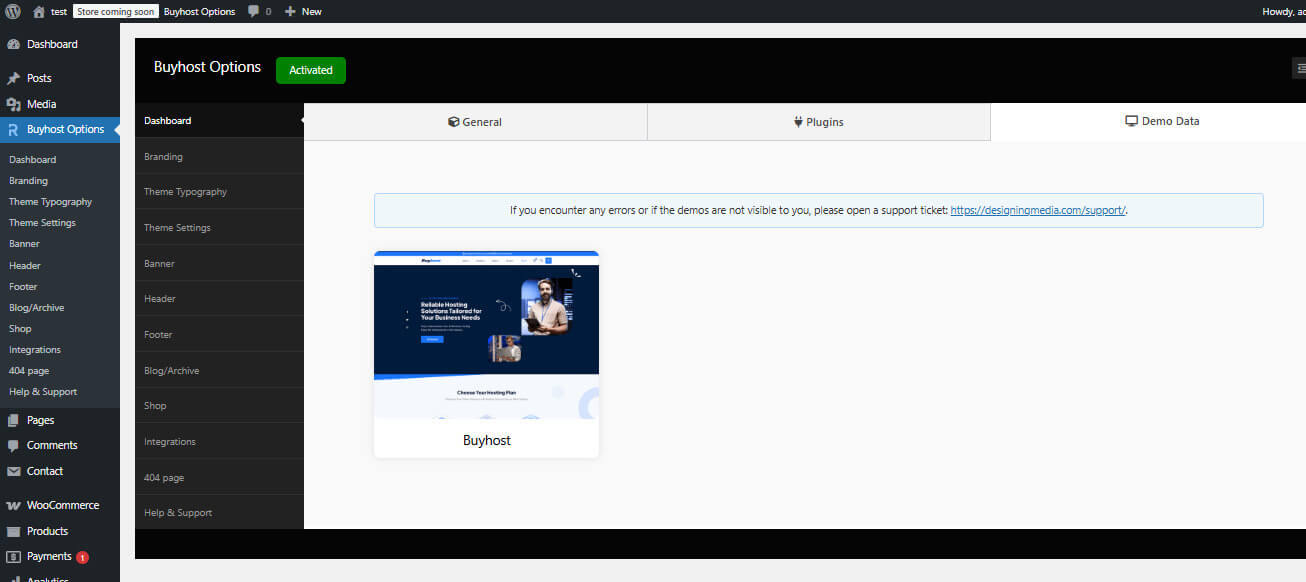Open Theme Typography in options panel
Screen dimensions: 1306x582
[219, 192]
